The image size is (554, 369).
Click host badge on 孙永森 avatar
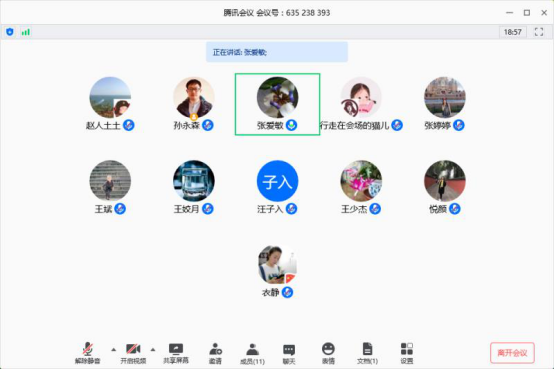[194, 116]
